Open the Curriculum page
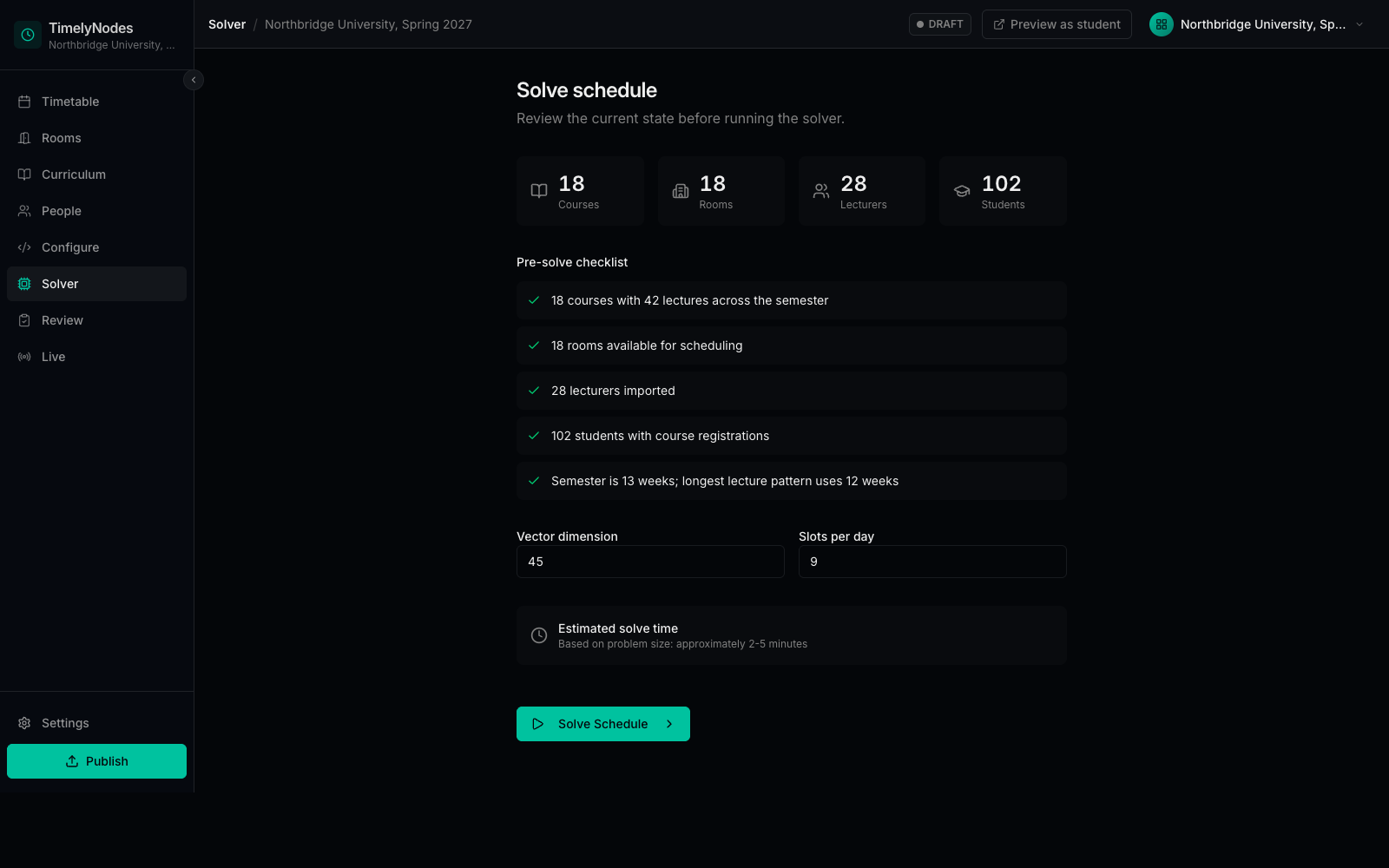This screenshot has height=868, width=1389. click(x=96, y=174)
